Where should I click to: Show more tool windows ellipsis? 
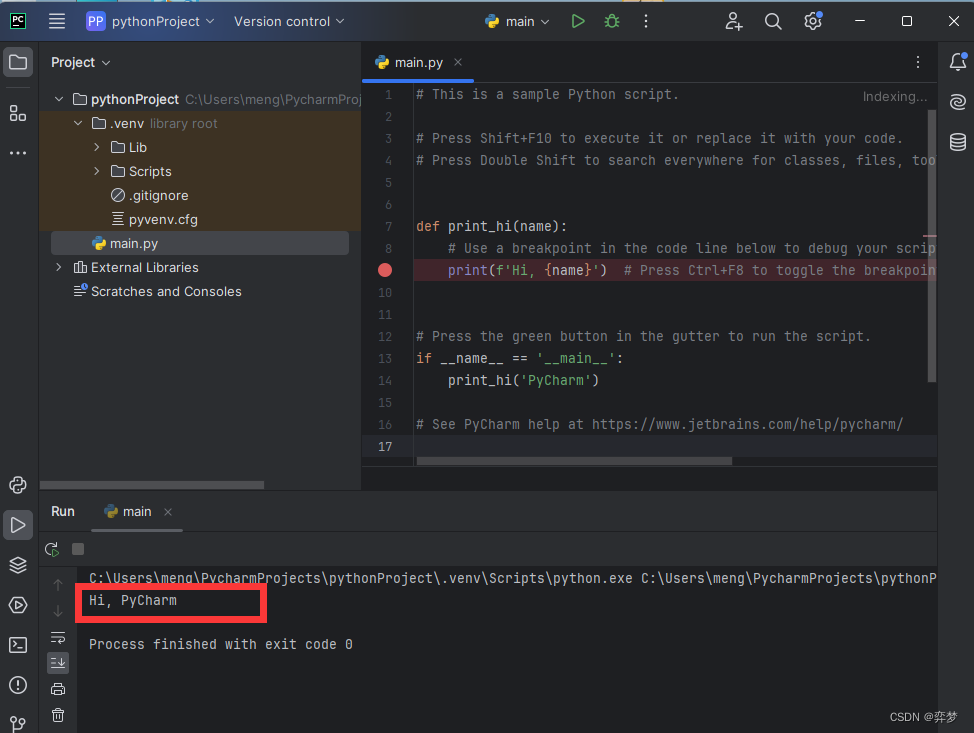[18, 152]
